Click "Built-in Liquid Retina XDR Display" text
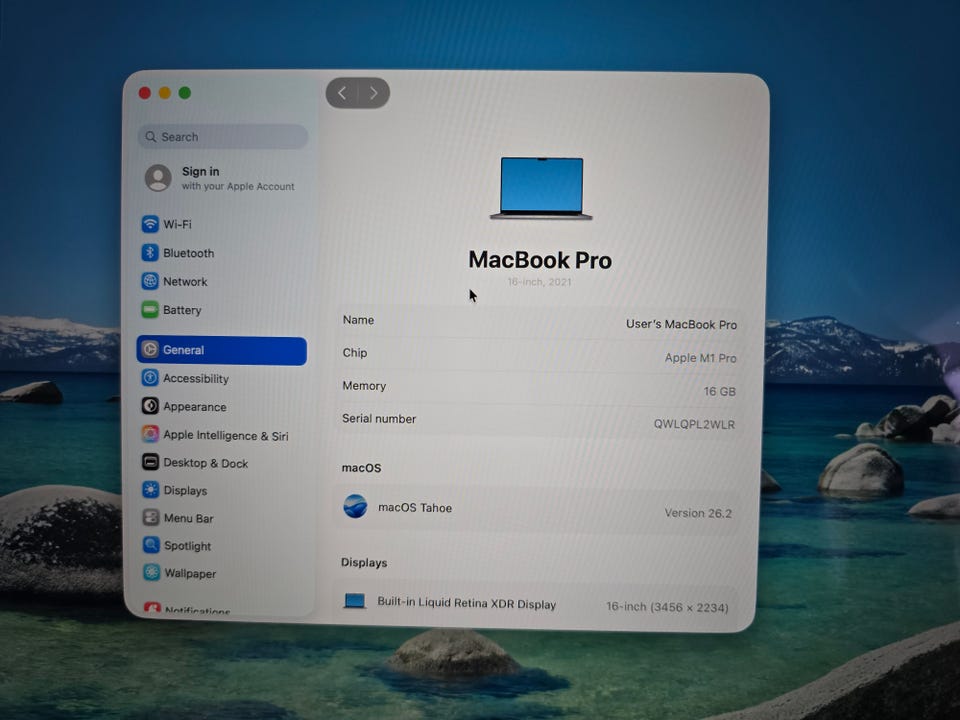Screen dimensions: 960x720 tap(467, 603)
